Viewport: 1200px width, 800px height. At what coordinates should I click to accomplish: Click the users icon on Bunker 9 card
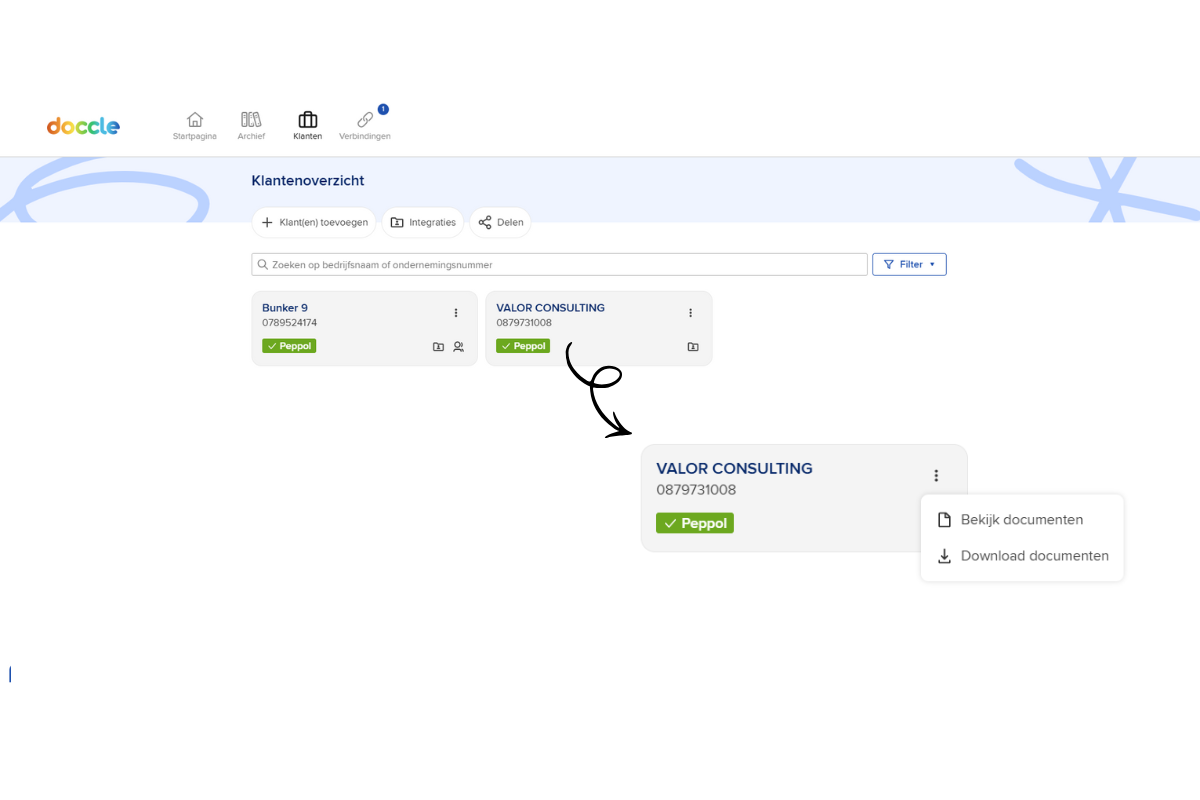coord(459,347)
